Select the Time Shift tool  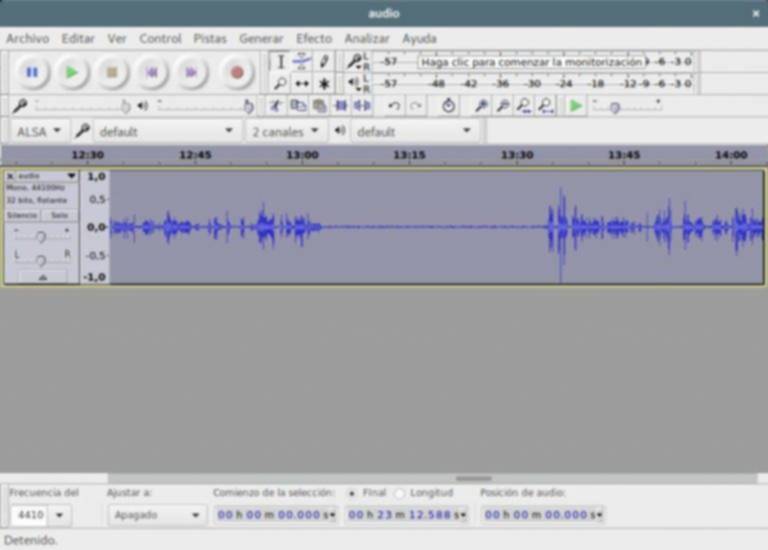point(302,83)
